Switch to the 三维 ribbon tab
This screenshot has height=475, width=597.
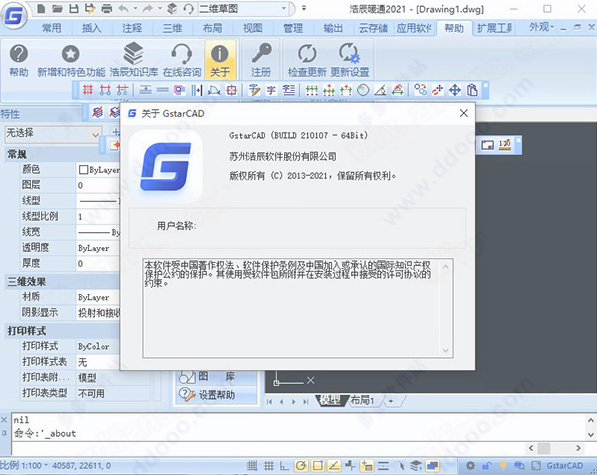pyautogui.click(x=172, y=28)
